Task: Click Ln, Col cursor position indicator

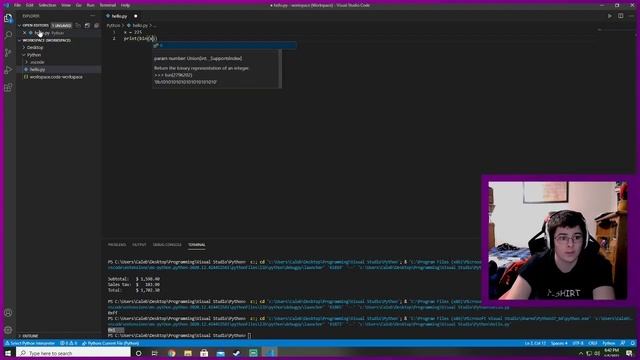Action: click(x=535, y=343)
